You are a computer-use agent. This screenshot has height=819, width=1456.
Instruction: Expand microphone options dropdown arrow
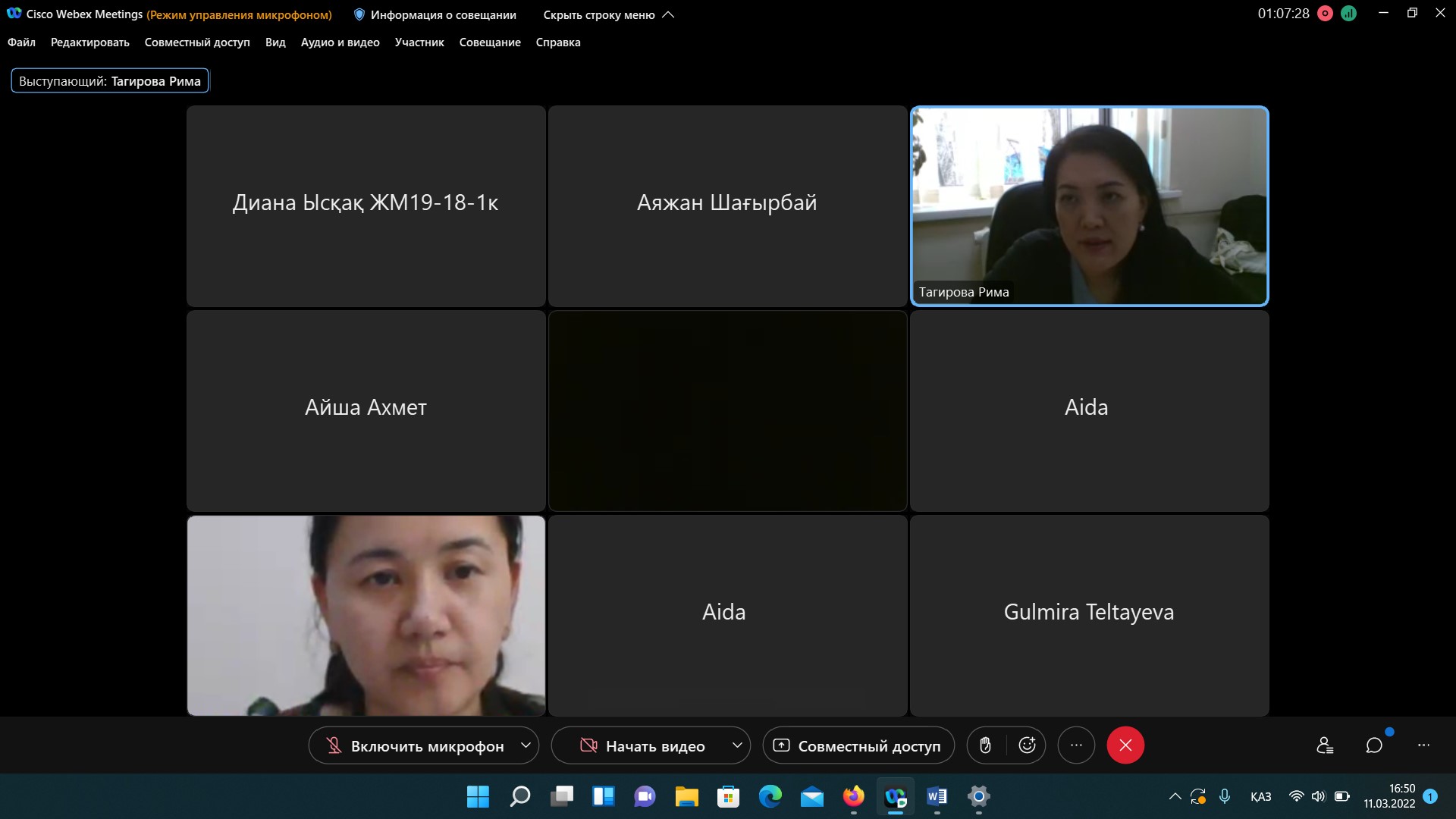[526, 745]
